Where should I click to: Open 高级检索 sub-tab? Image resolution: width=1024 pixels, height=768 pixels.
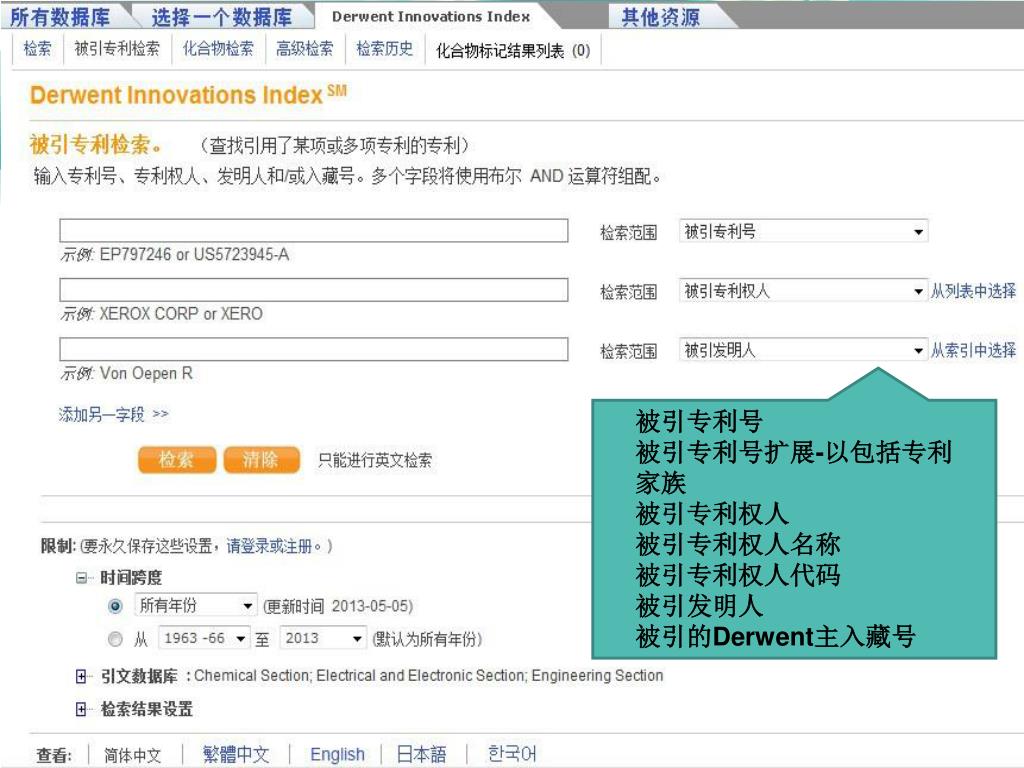(x=305, y=48)
